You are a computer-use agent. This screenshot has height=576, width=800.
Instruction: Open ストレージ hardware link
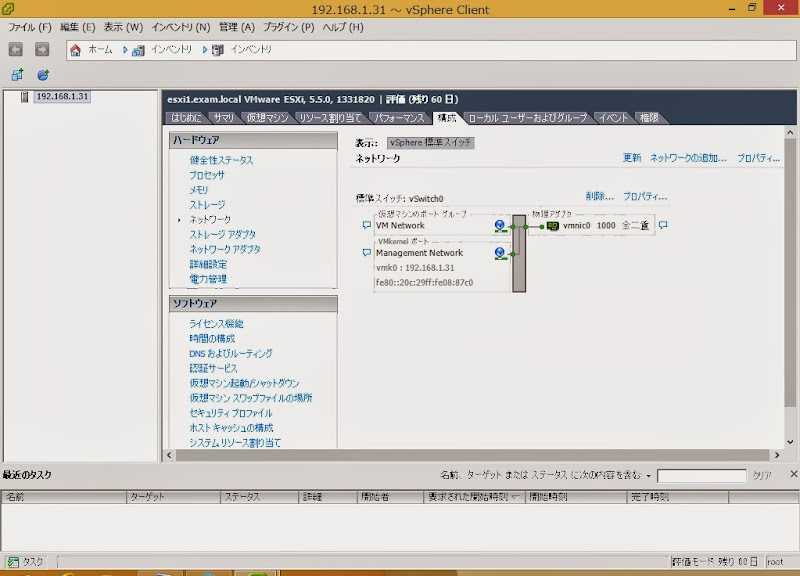click(207, 205)
